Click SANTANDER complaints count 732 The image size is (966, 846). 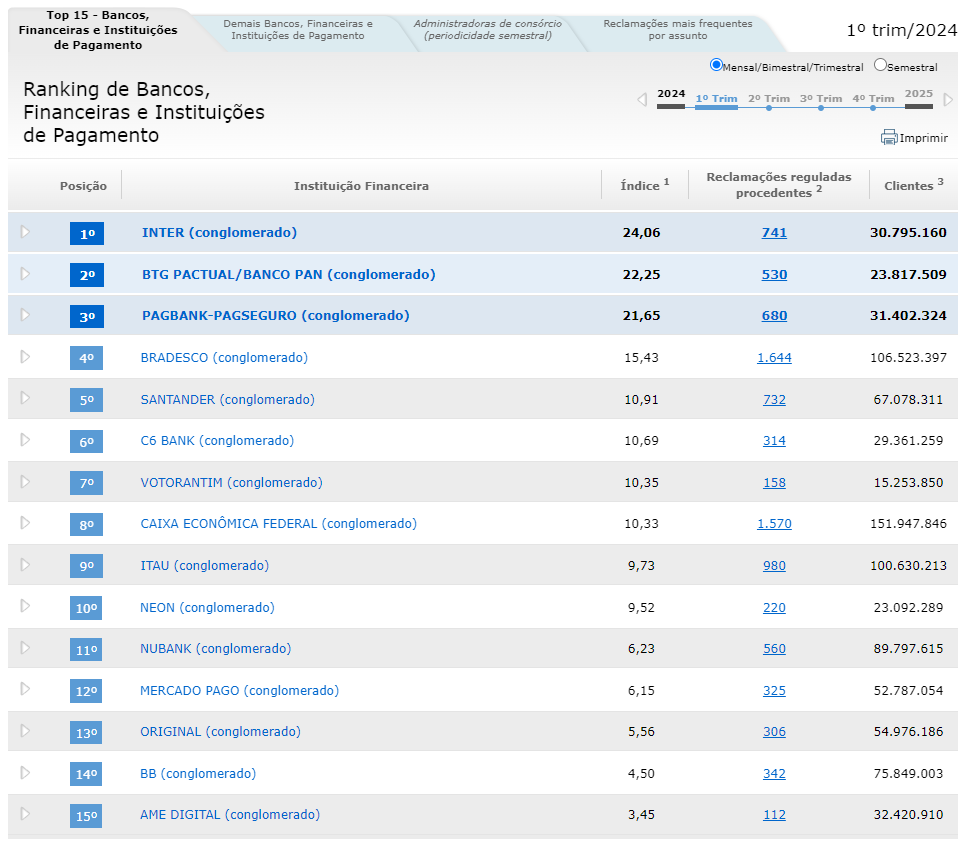[774, 399]
